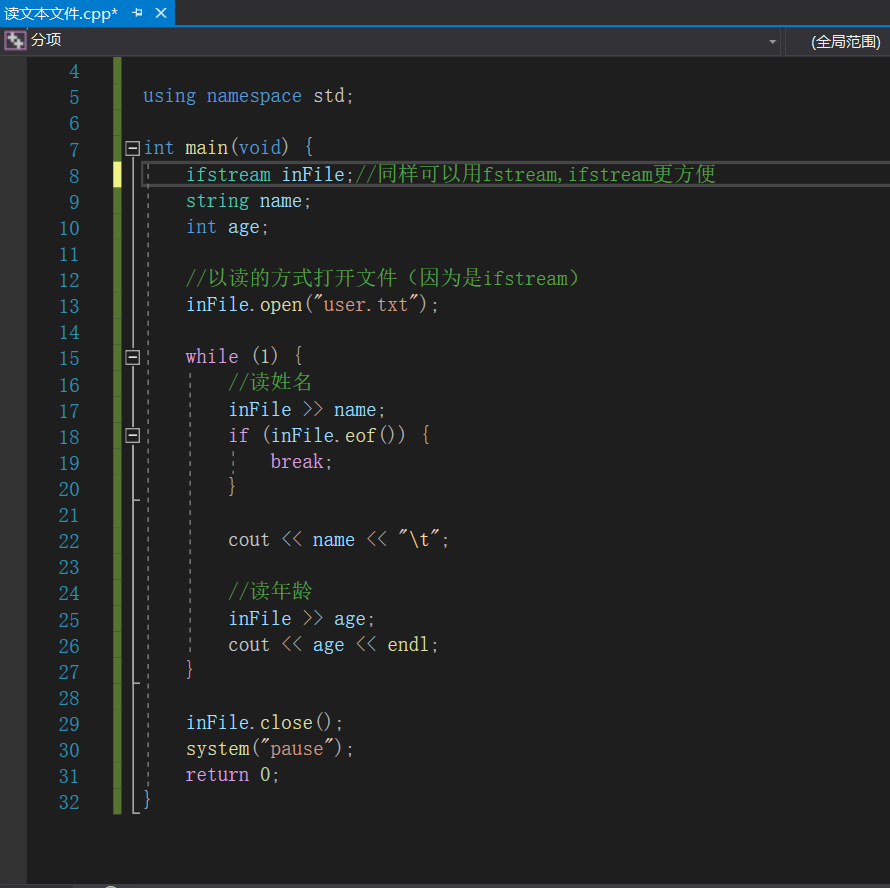Click 'int age;' on line 10
This screenshot has height=888, width=890.
point(227,227)
